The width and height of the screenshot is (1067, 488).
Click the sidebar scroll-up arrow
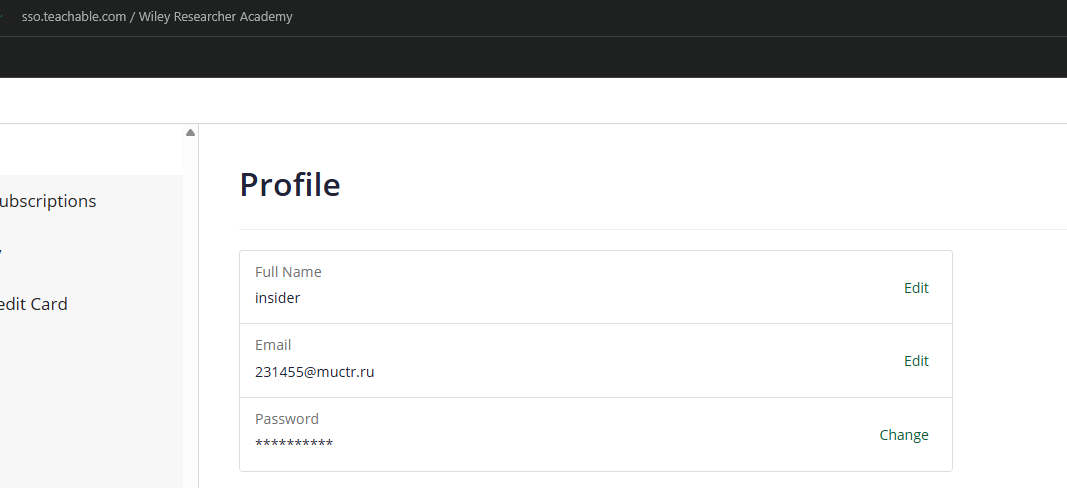point(190,133)
